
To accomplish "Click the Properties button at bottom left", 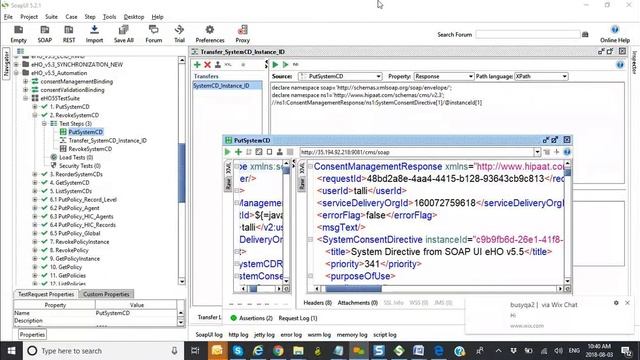I will tap(32, 335).
